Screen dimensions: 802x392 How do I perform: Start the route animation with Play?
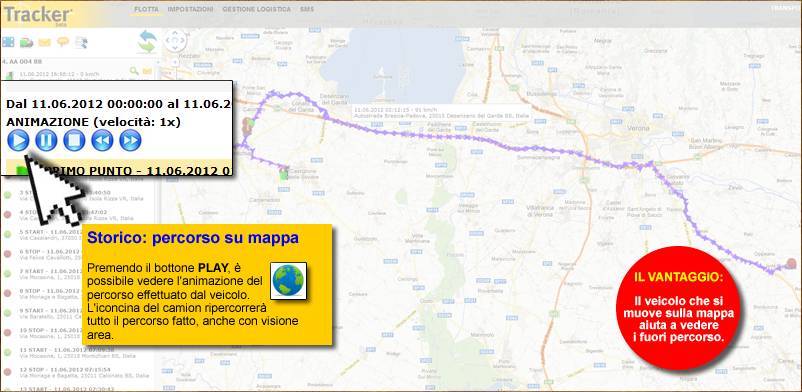pos(18,140)
